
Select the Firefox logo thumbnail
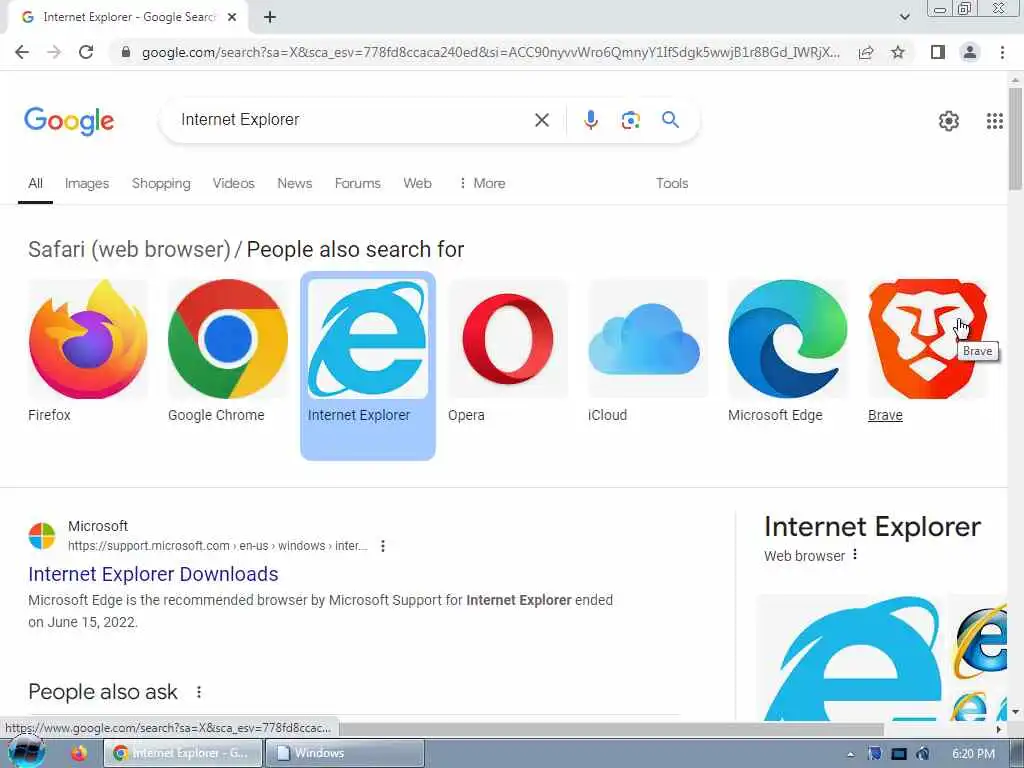(88, 339)
